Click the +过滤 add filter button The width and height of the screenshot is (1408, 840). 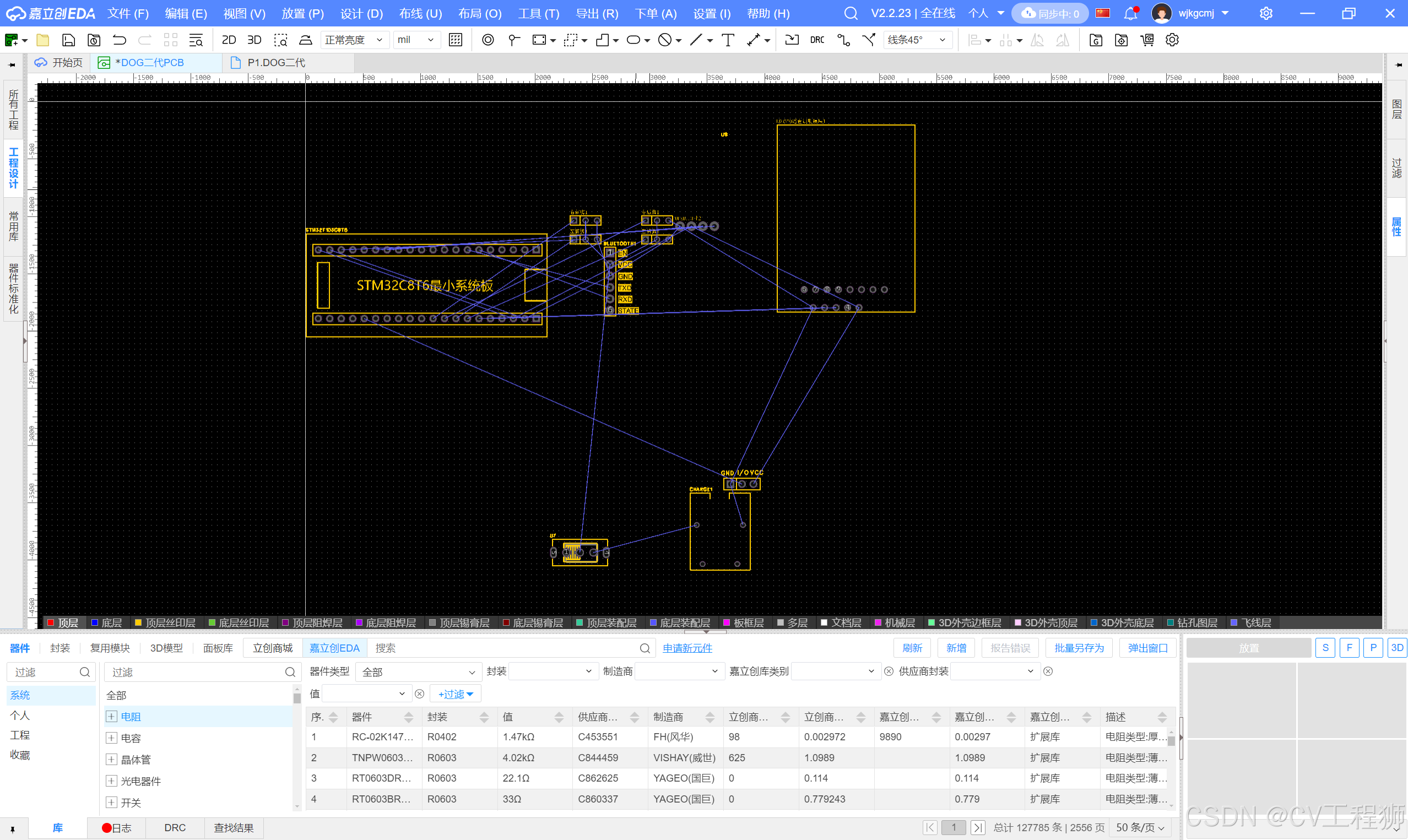[x=456, y=694]
